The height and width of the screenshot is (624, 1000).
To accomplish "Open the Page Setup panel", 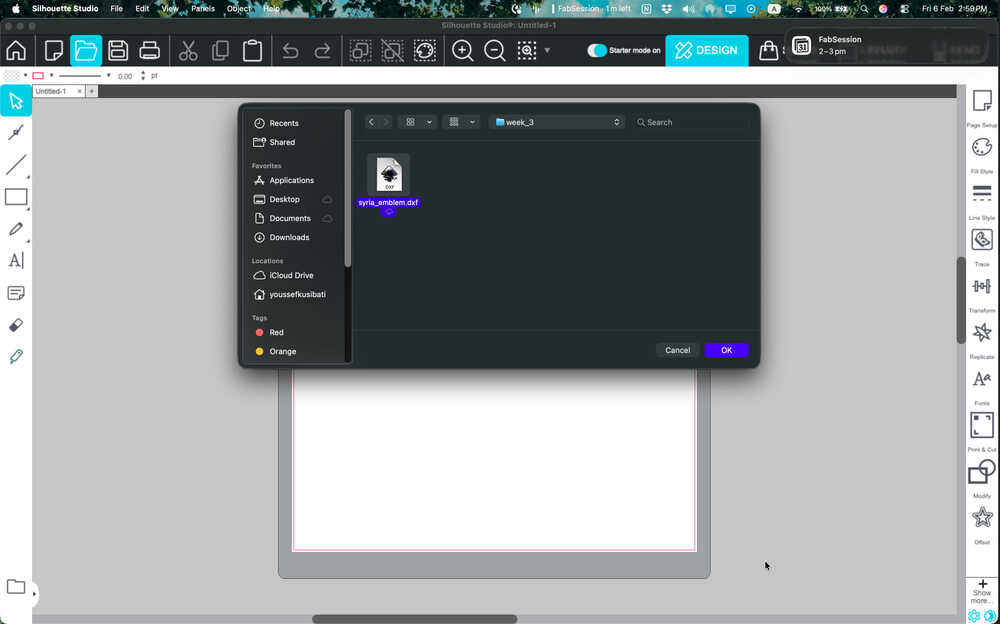I will (982, 101).
